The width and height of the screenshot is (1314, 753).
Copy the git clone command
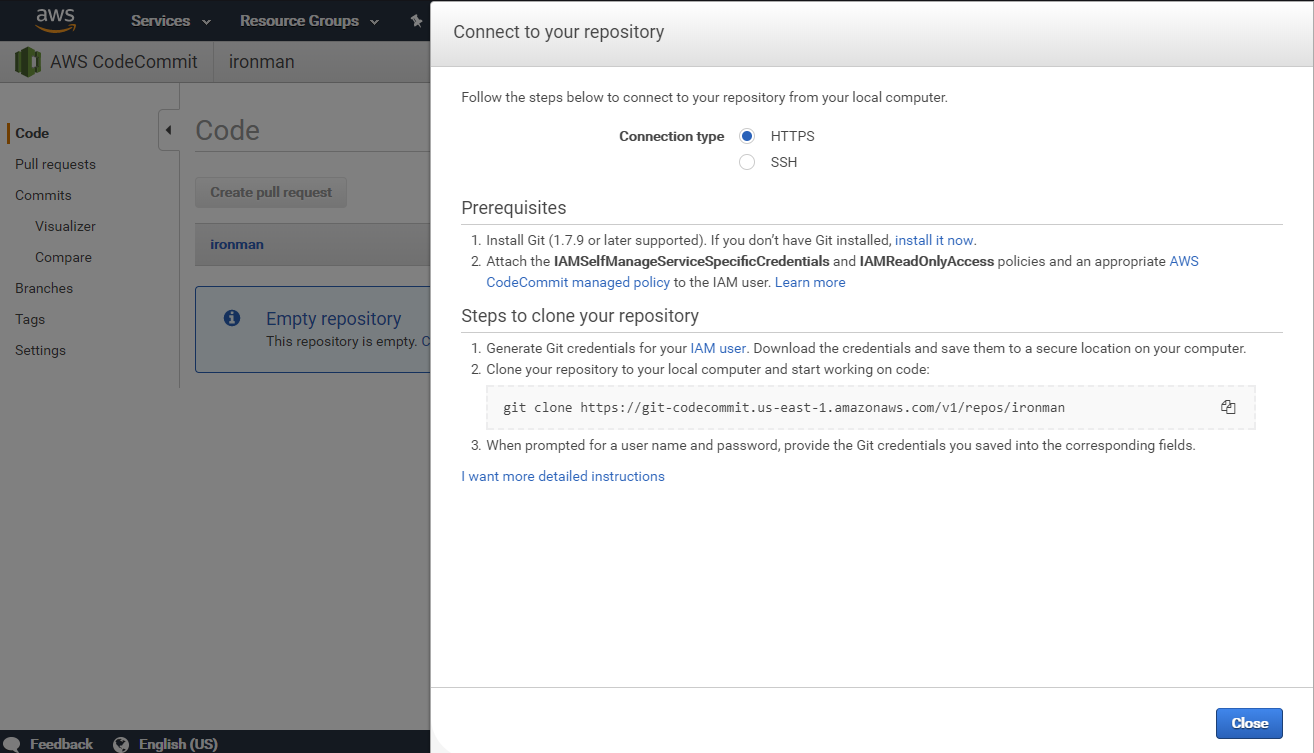[1228, 407]
